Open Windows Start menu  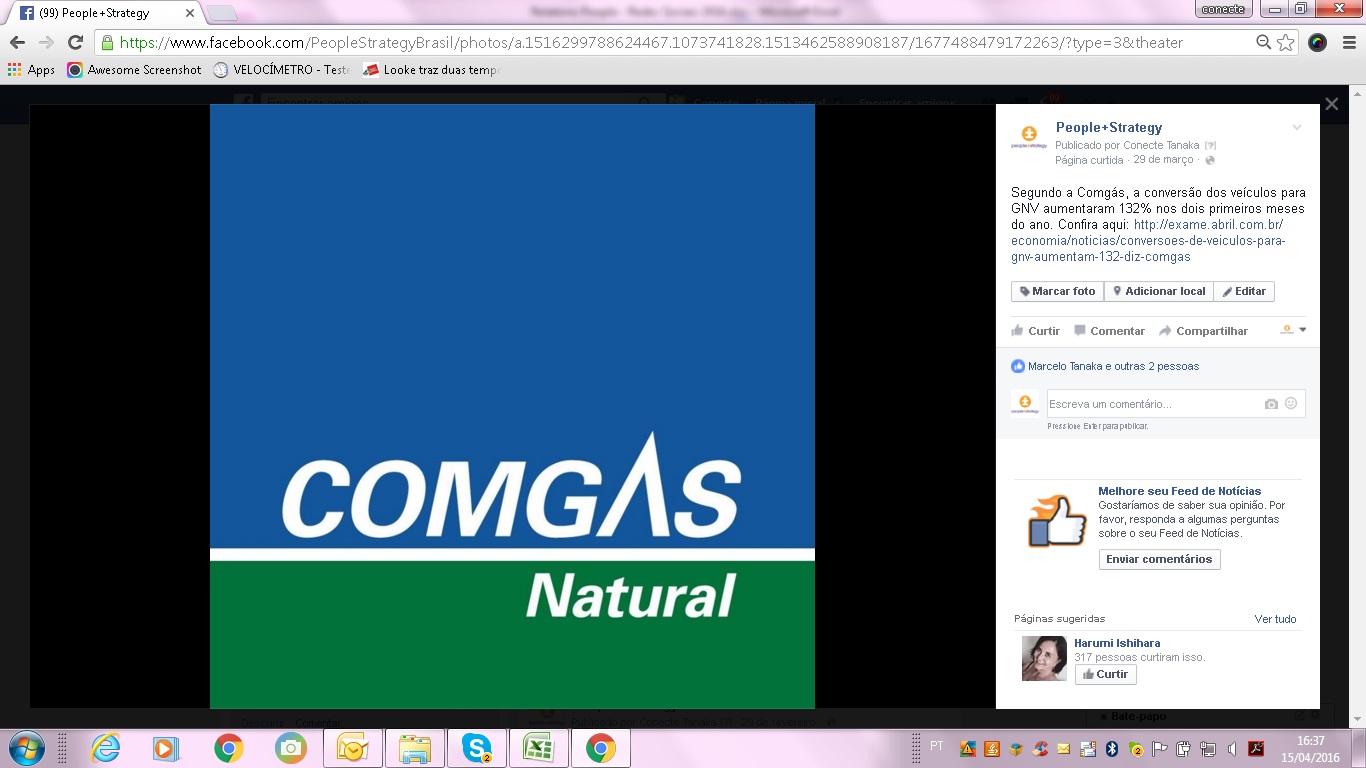click(x=26, y=748)
